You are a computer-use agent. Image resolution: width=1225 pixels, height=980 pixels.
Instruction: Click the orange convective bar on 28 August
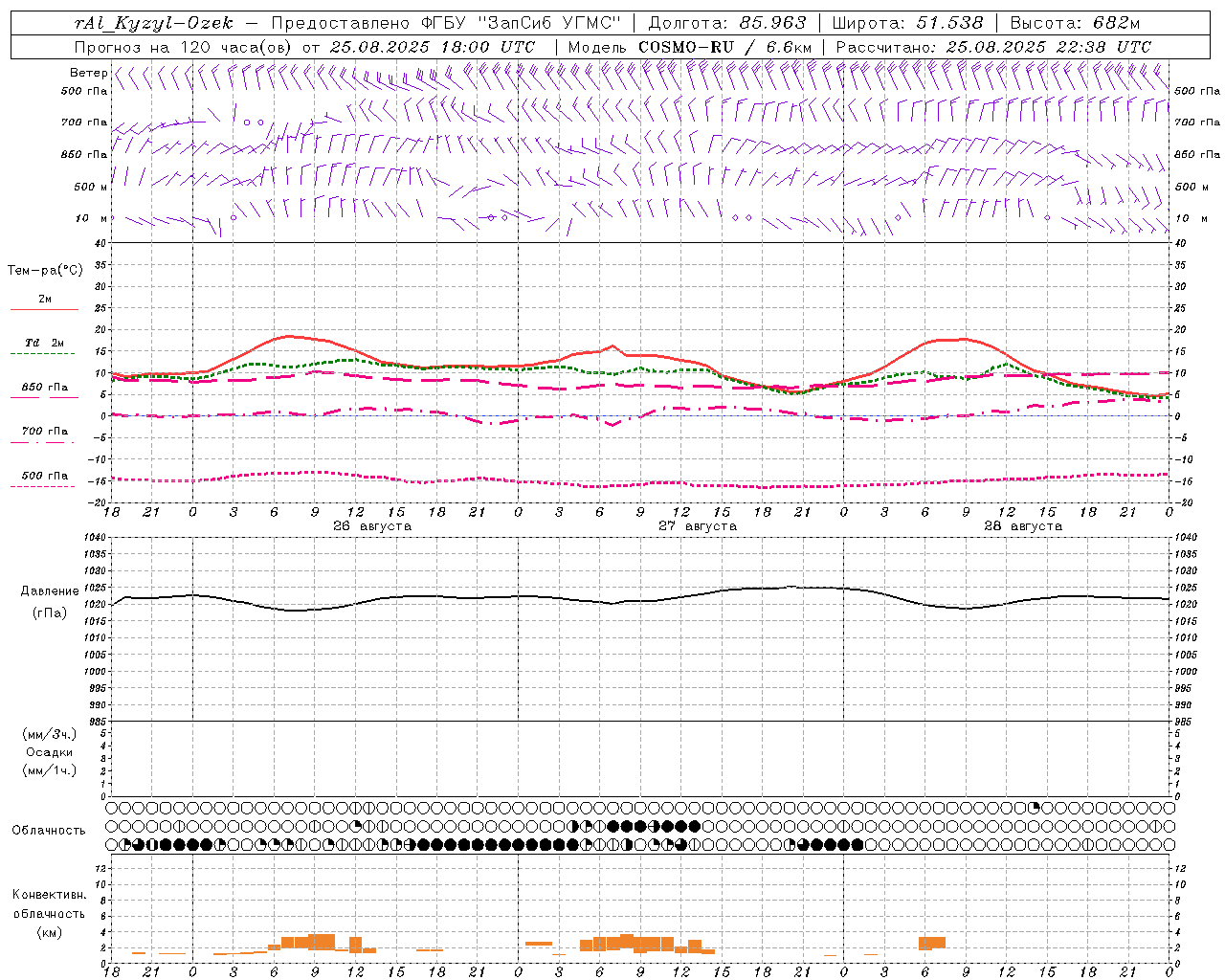[x=931, y=944]
